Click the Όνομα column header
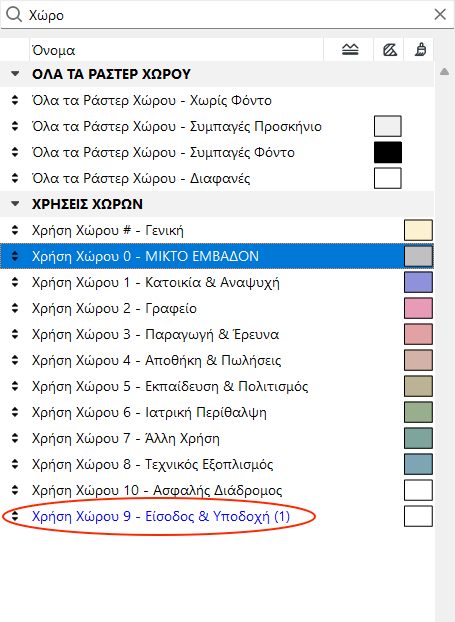The width and height of the screenshot is (455, 622). (177, 50)
